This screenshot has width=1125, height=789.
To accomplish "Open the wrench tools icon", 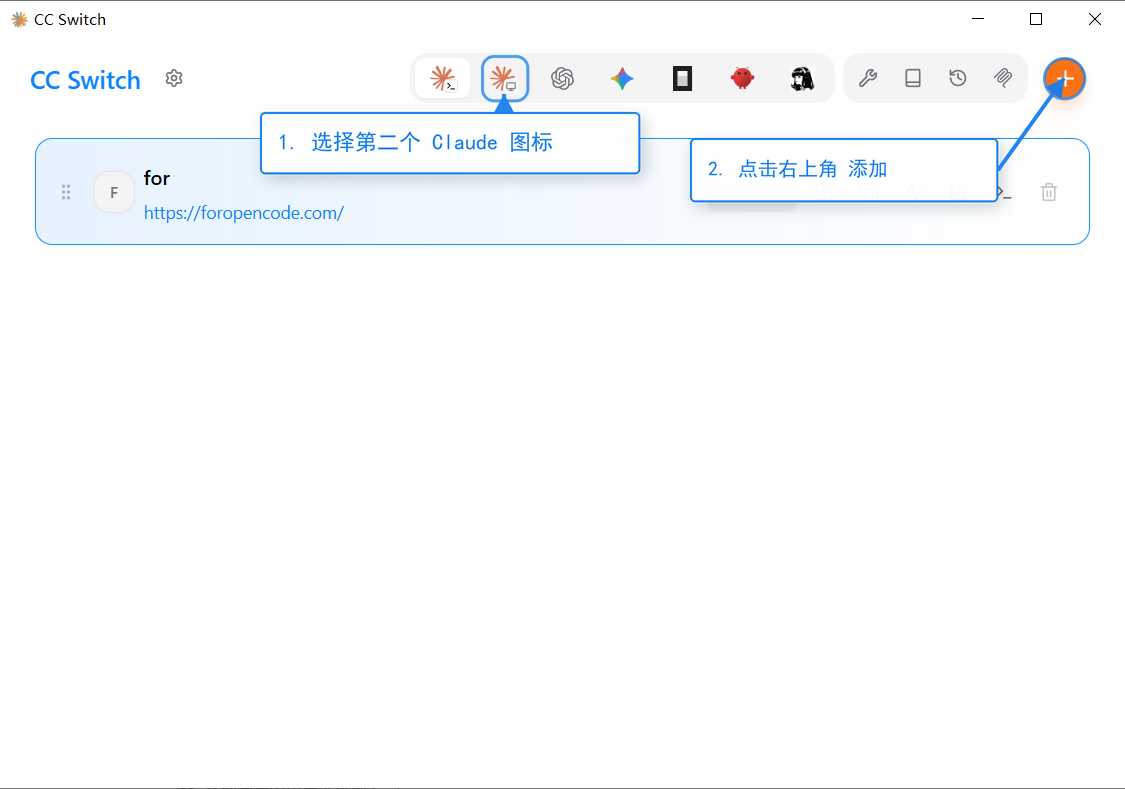I will [x=868, y=78].
